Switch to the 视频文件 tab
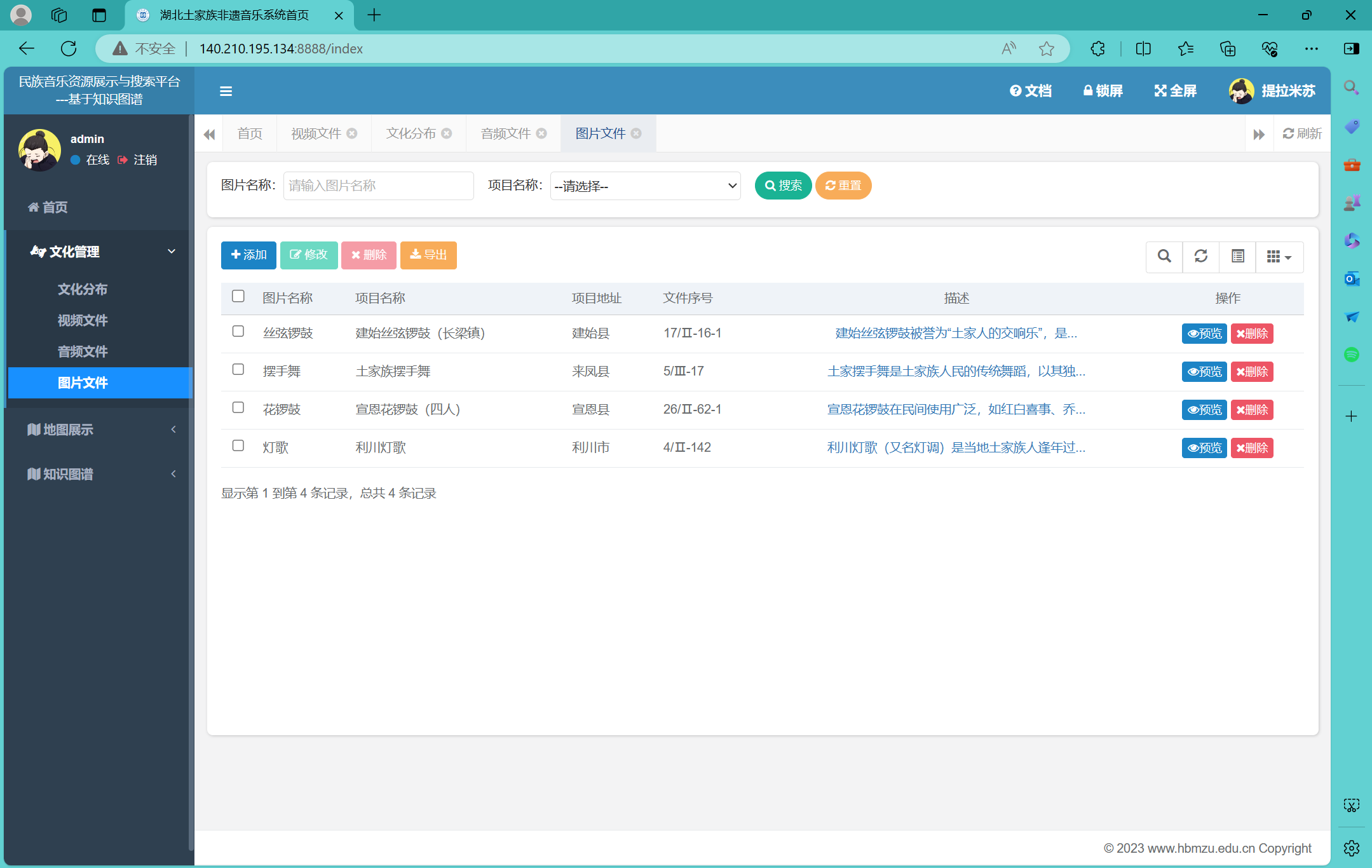The image size is (1372, 868). tap(316, 133)
